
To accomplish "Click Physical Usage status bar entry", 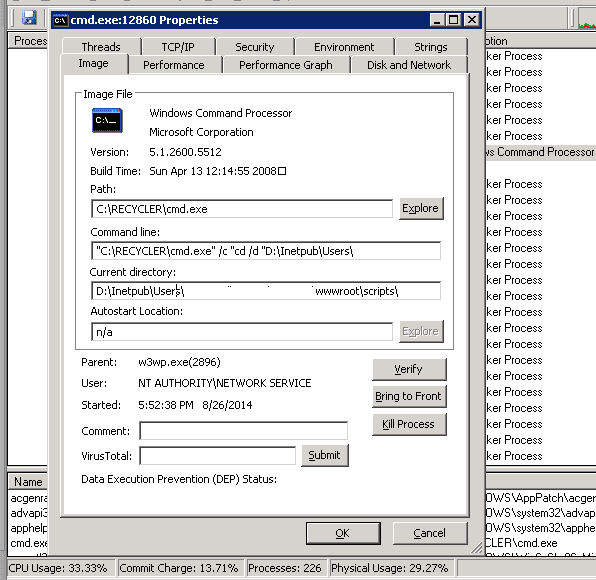I will tap(391, 568).
